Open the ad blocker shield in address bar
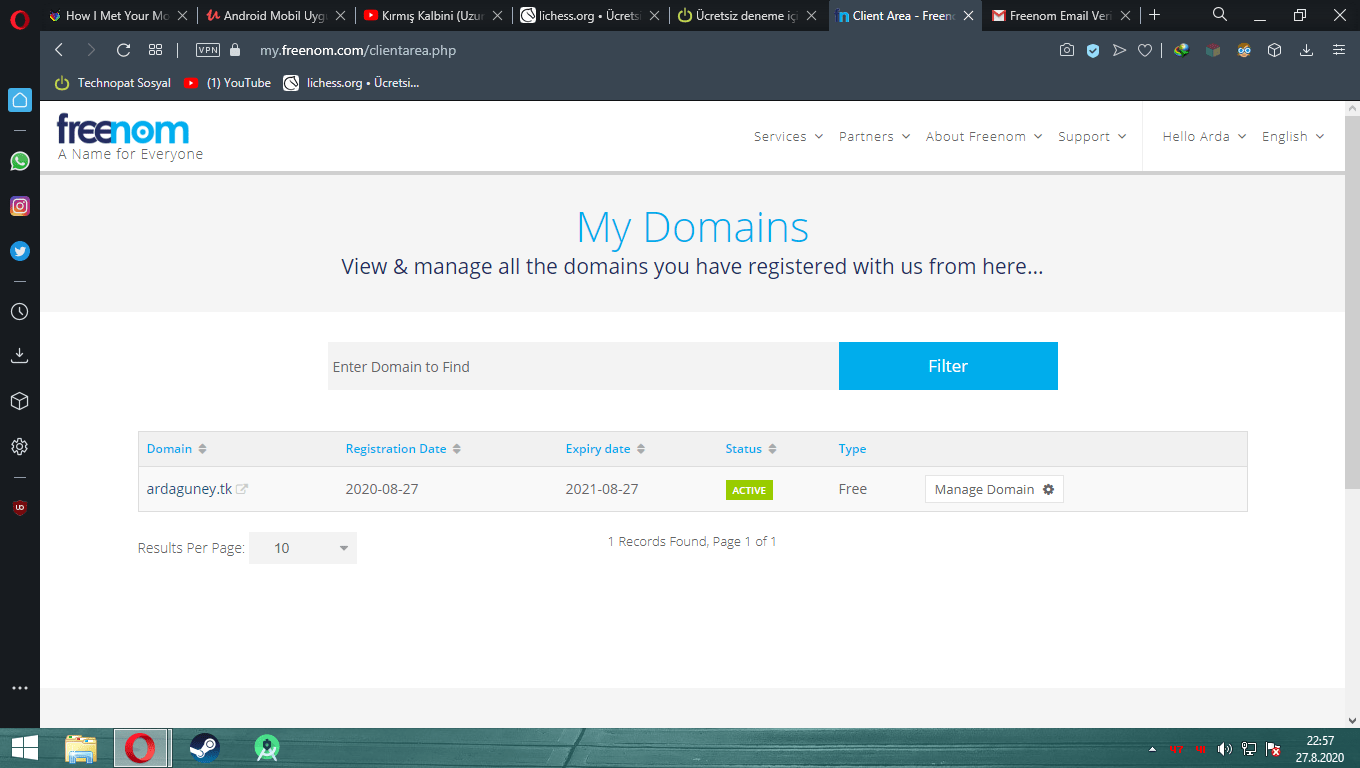 click(x=1093, y=50)
